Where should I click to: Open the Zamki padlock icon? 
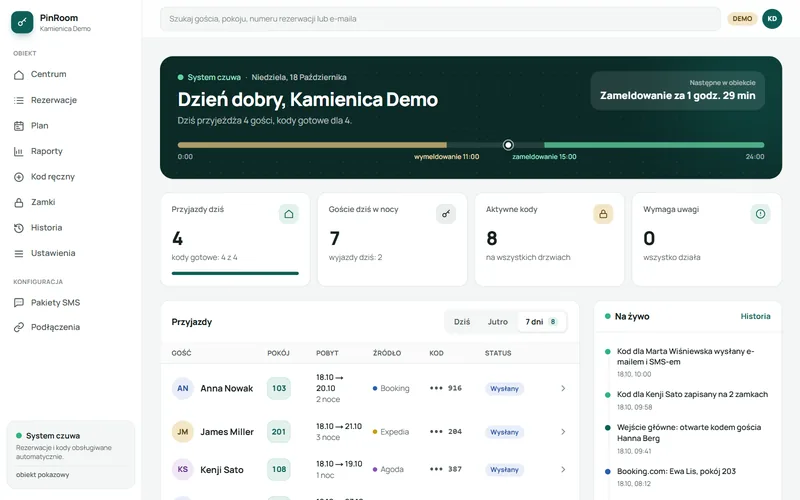pos(19,202)
